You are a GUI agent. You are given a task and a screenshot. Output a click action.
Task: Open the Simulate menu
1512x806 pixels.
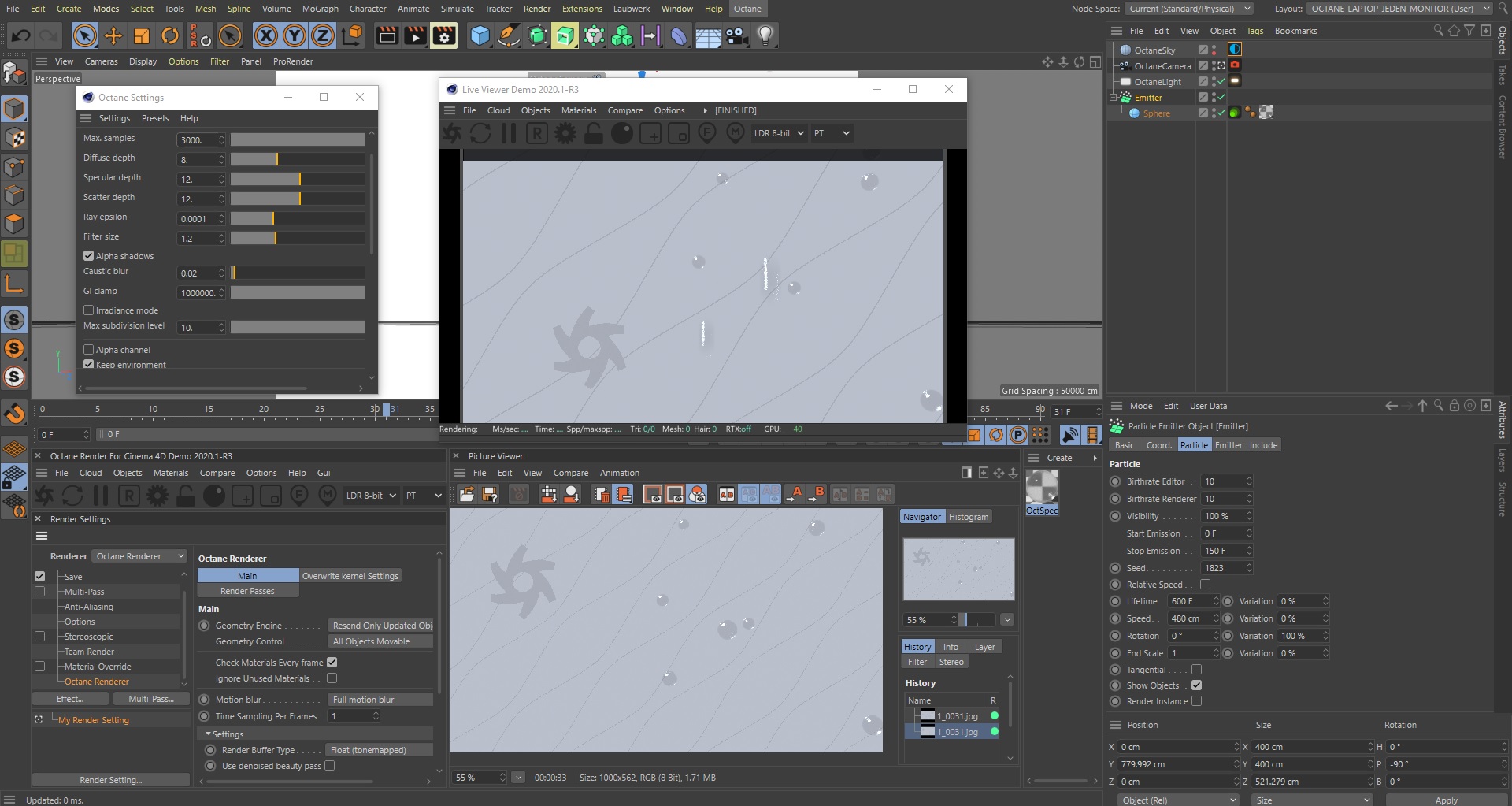[457, 9]
